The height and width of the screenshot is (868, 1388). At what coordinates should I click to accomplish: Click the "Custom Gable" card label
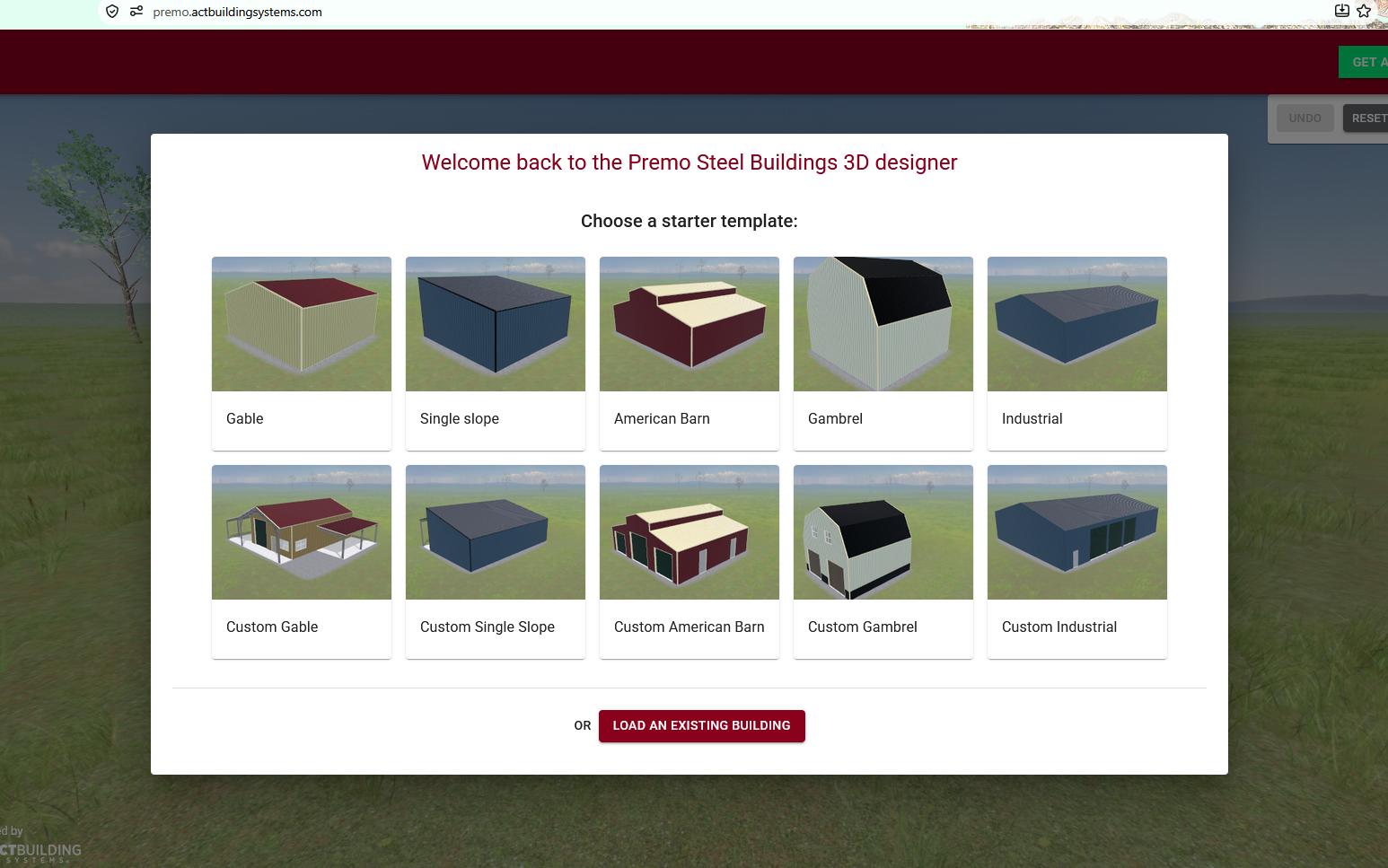272,627
